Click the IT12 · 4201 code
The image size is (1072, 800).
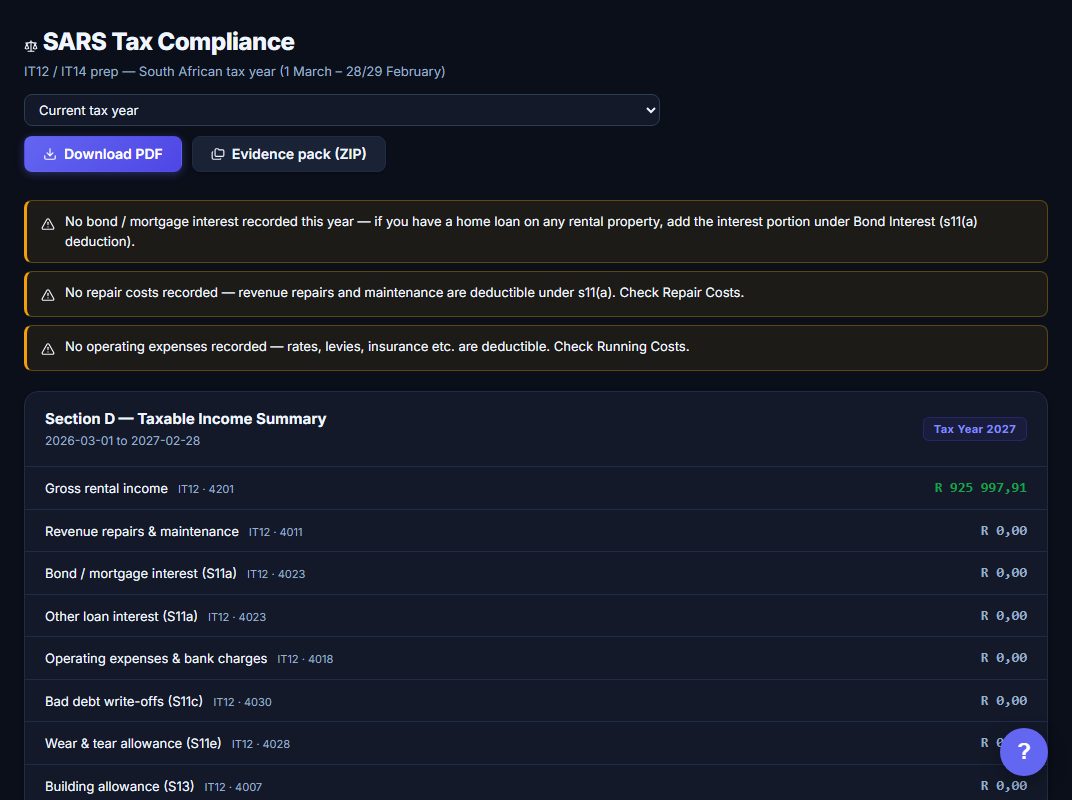(206, 489)
